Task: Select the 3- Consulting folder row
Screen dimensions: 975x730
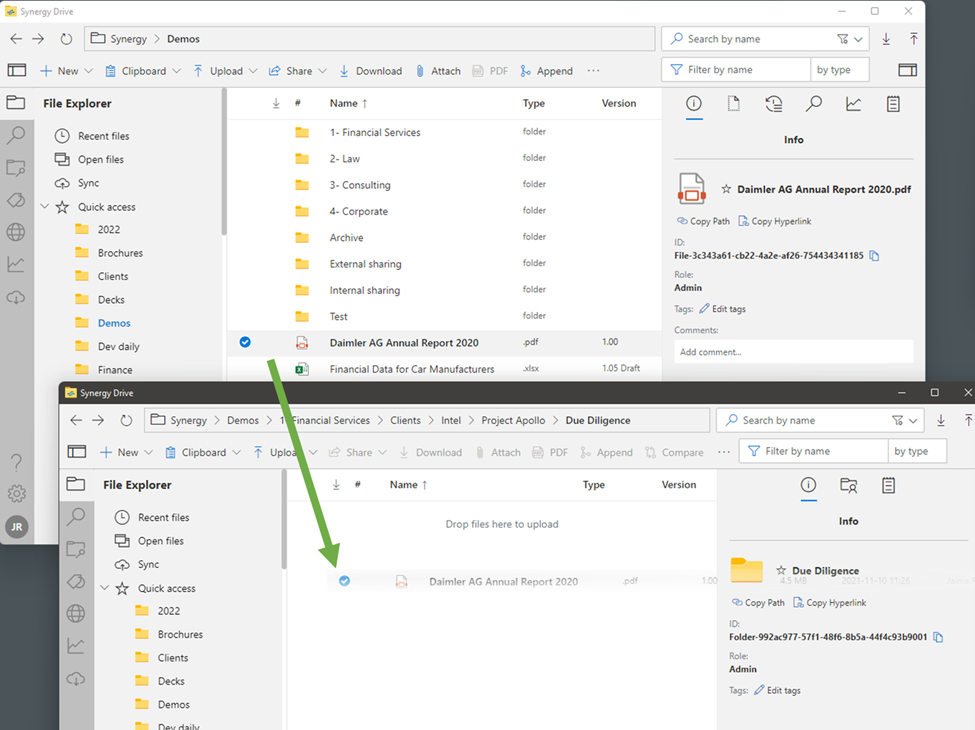Action: [x=444, y=185]
